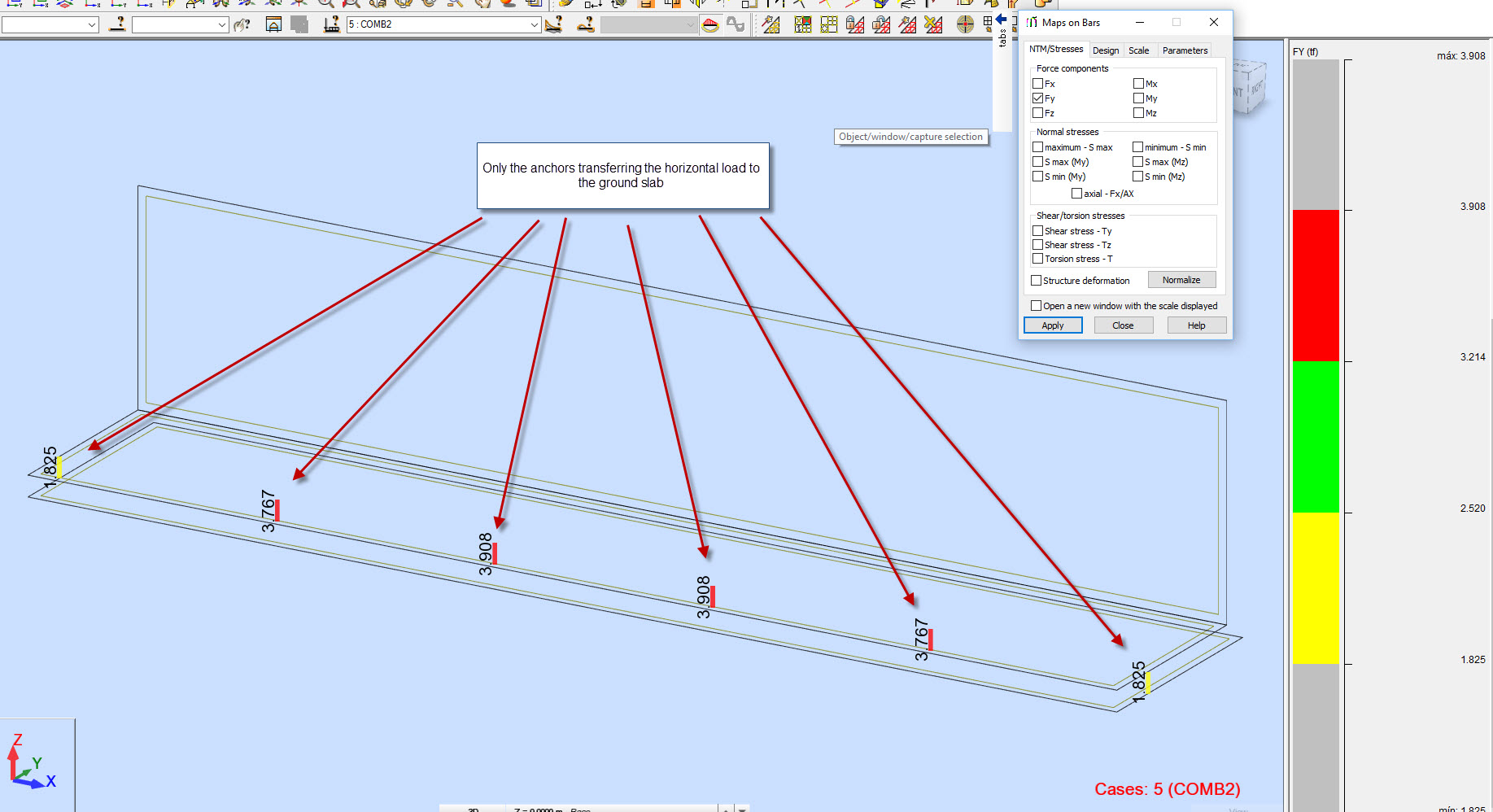Image resolution: width=1493 pixels, height=812 pixels.
Task: Open the Parameters tab in Maps on Bars
Action: tap(1185, 50)
